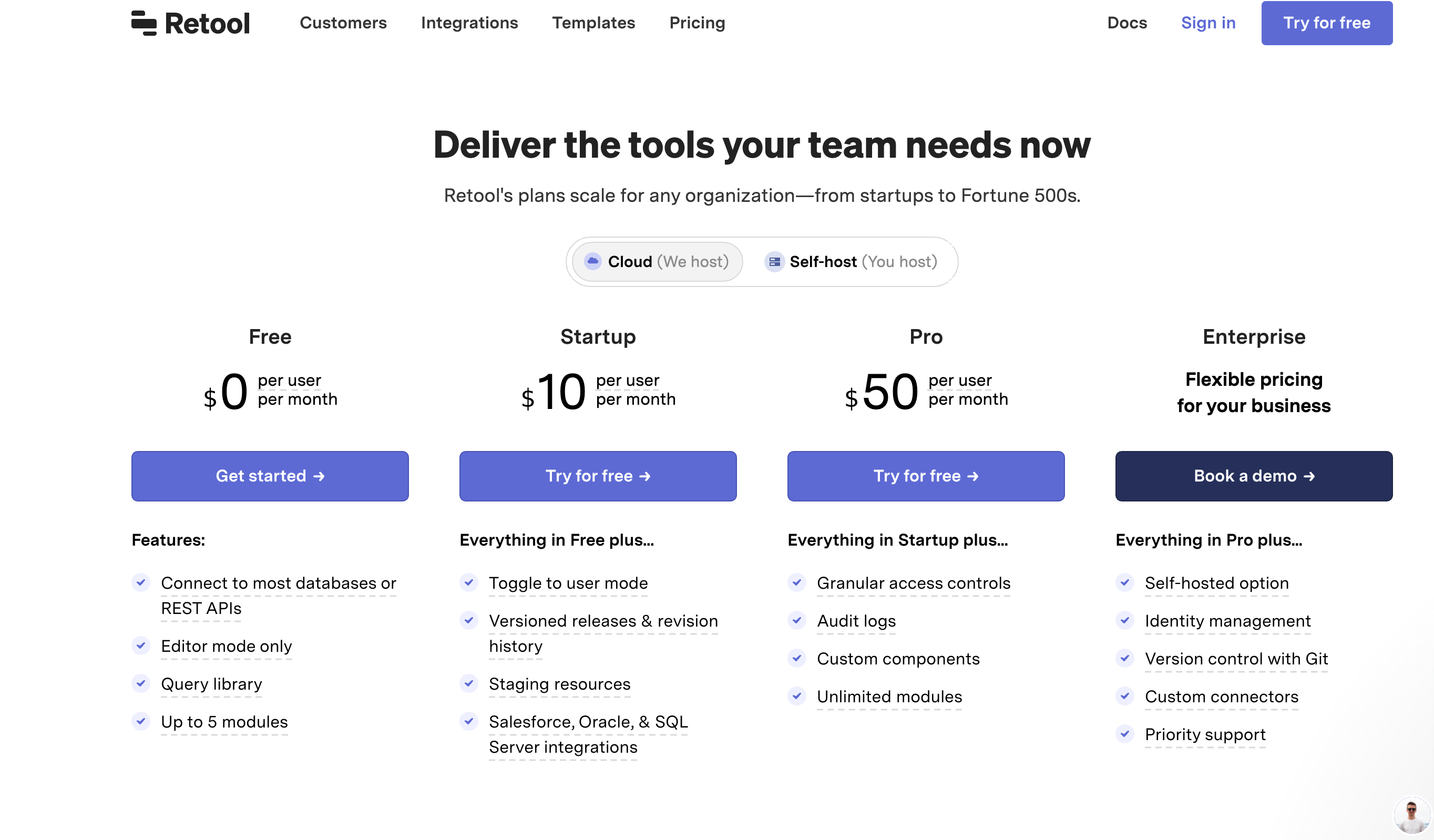Open the Templates menu item
This screenshot has height=840, width=1434.
pos(593,23)
